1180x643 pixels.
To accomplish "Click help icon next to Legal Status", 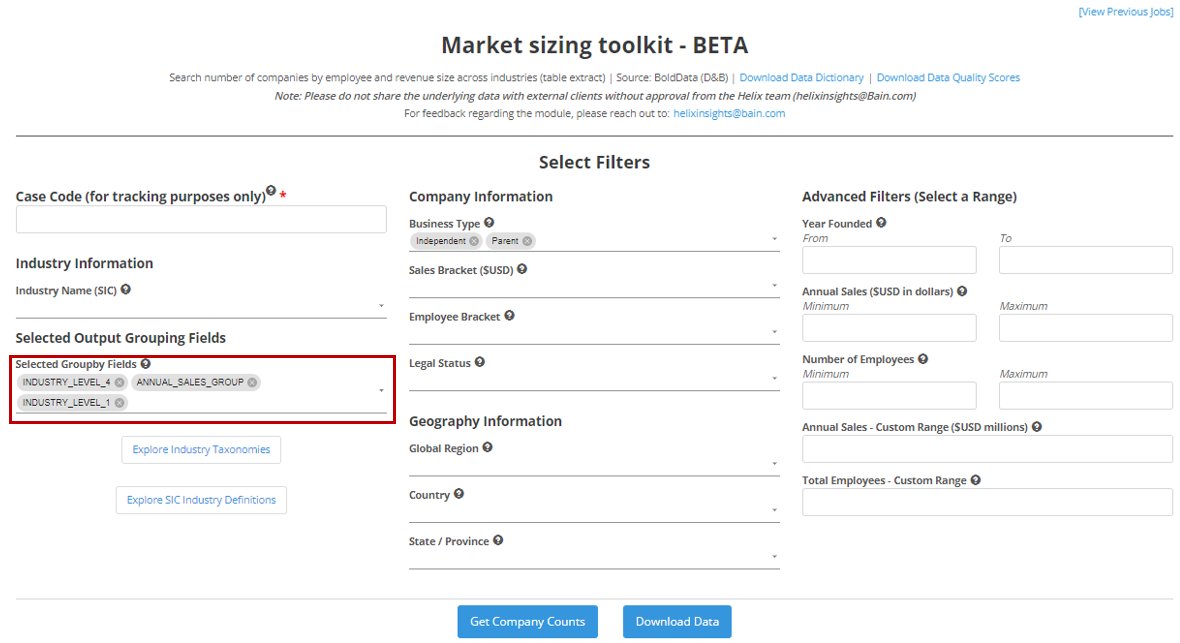I will click(x=480, y=362).
